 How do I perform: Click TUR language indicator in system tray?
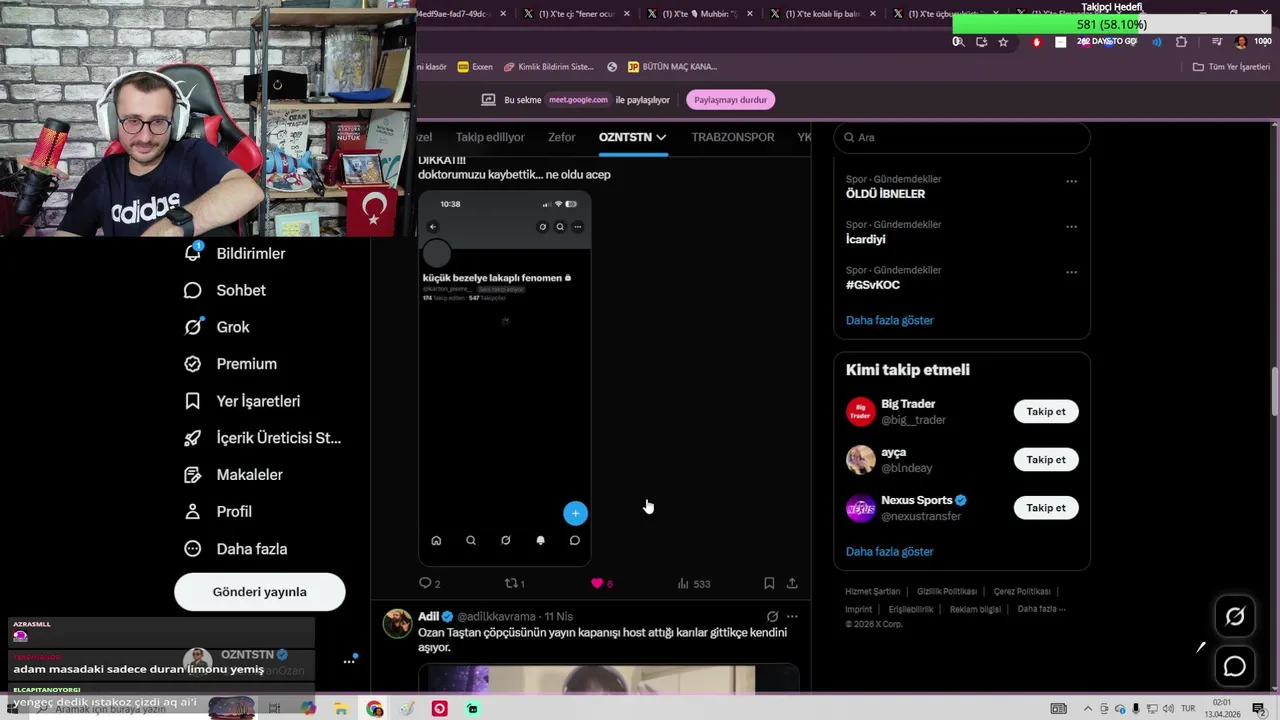1190,709
